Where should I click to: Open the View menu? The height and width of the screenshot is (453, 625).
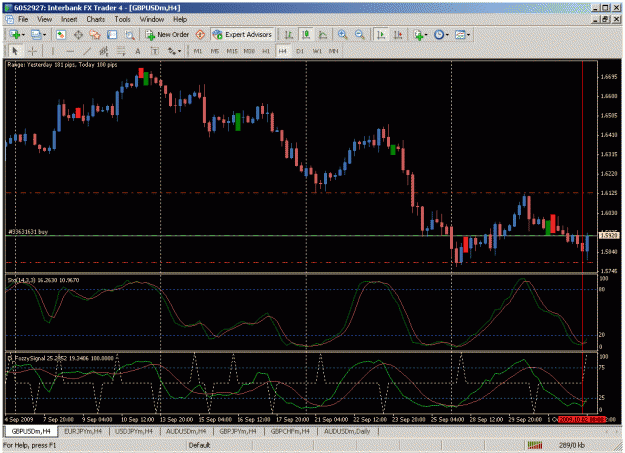[44, 19]
